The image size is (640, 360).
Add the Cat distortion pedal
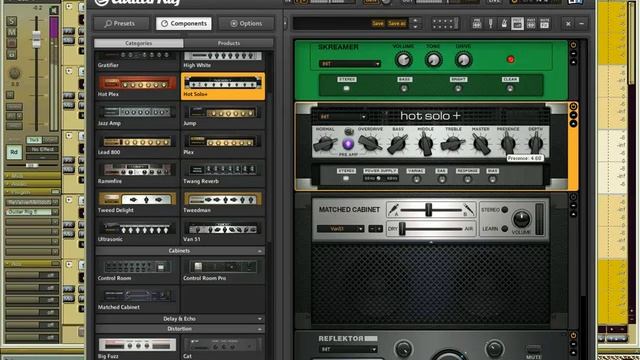222,348
